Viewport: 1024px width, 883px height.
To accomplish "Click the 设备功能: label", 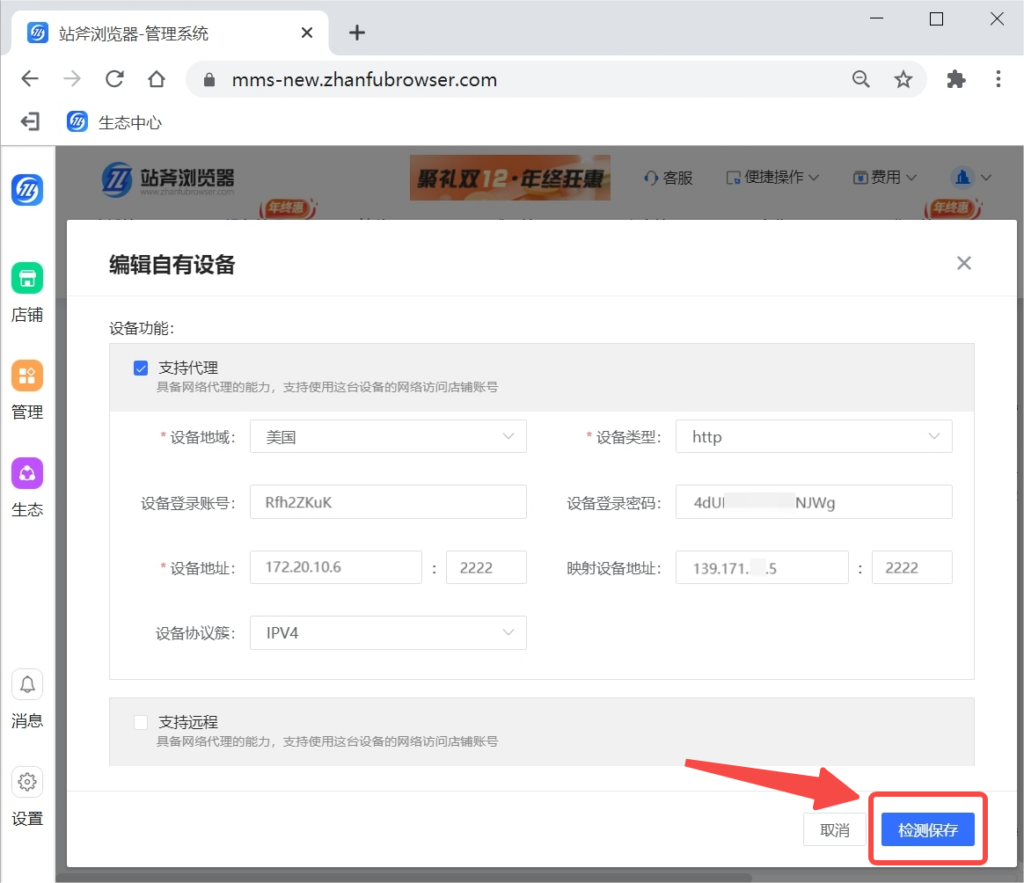I will pos(142,328).
